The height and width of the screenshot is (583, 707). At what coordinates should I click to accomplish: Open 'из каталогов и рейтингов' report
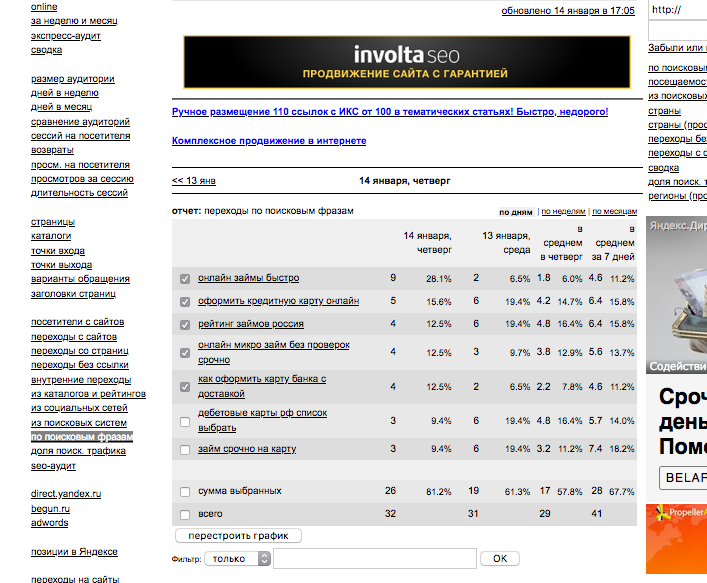click(x=88, y=394)
